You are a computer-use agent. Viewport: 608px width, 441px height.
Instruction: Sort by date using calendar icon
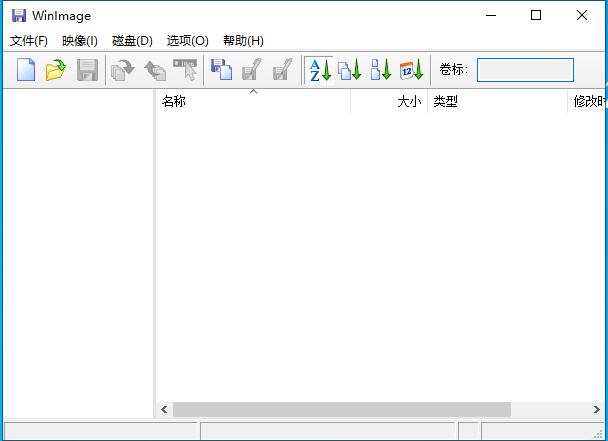(x=411, y=70)
